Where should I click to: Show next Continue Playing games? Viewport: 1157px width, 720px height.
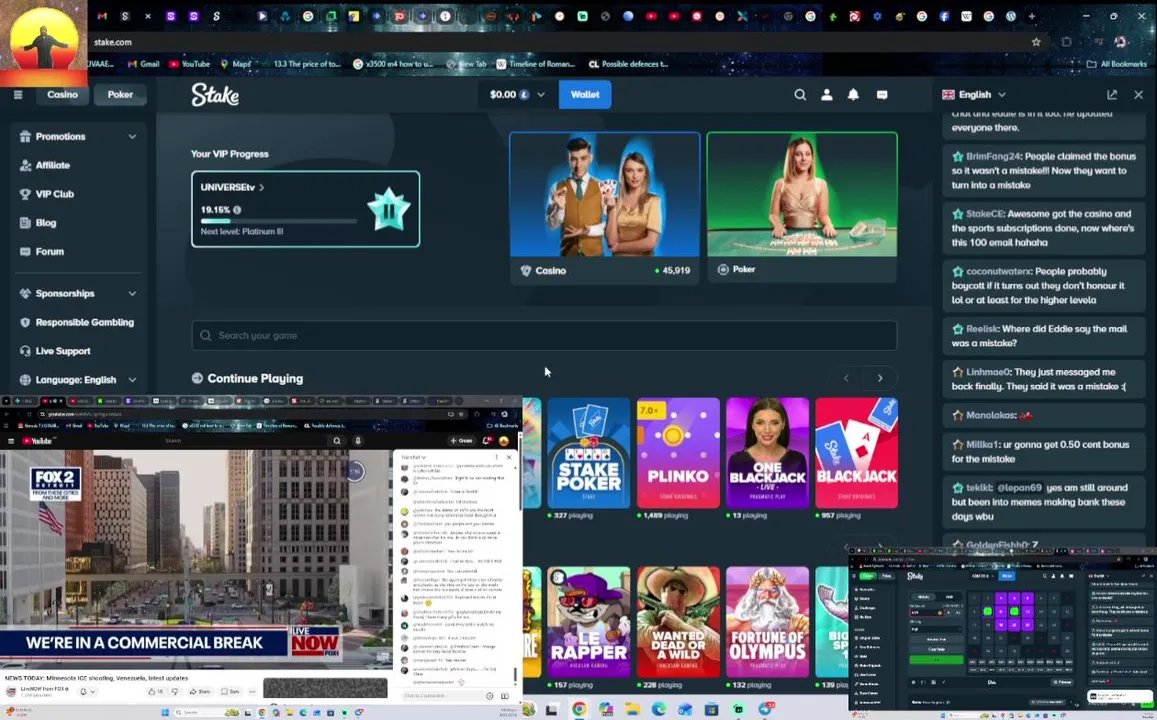[880, 378]
